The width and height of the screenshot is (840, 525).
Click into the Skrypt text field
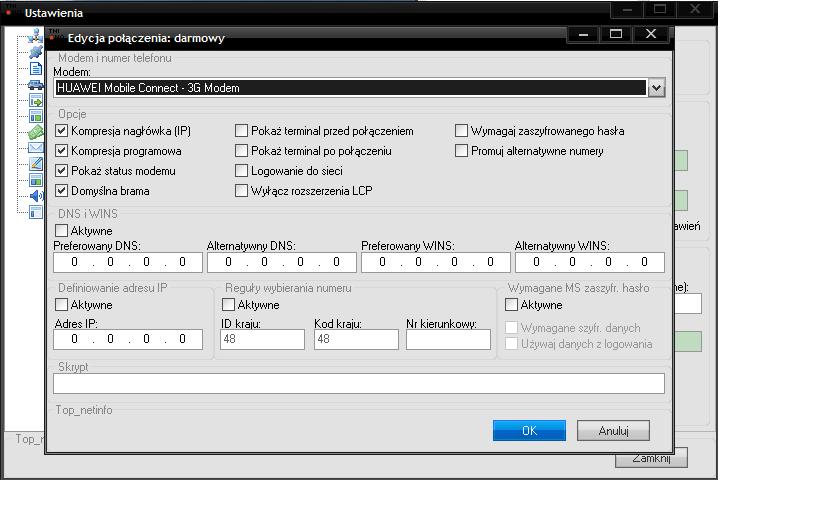pos(358,383)
